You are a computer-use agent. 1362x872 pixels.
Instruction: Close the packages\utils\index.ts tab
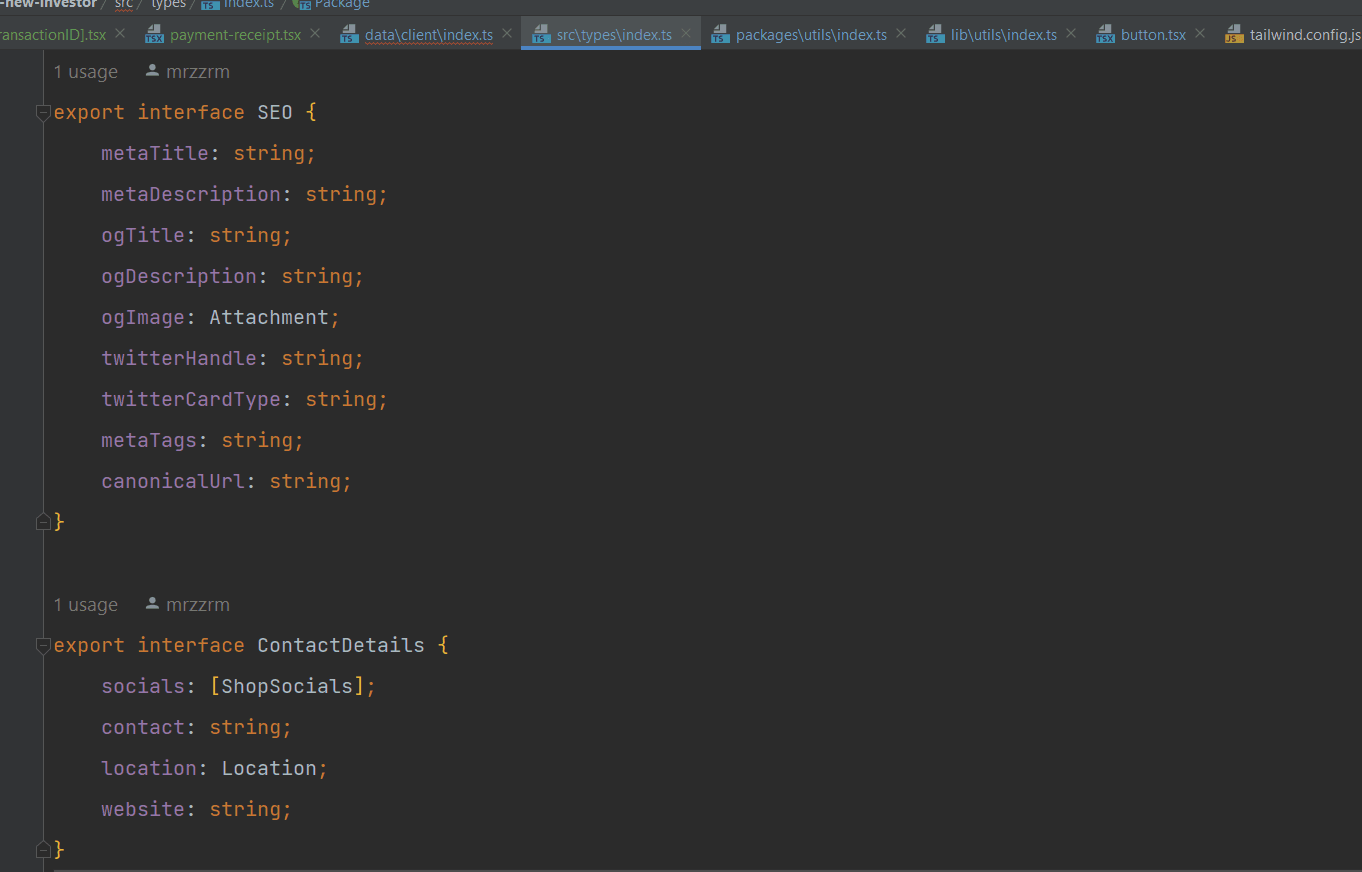pos(901,33)
